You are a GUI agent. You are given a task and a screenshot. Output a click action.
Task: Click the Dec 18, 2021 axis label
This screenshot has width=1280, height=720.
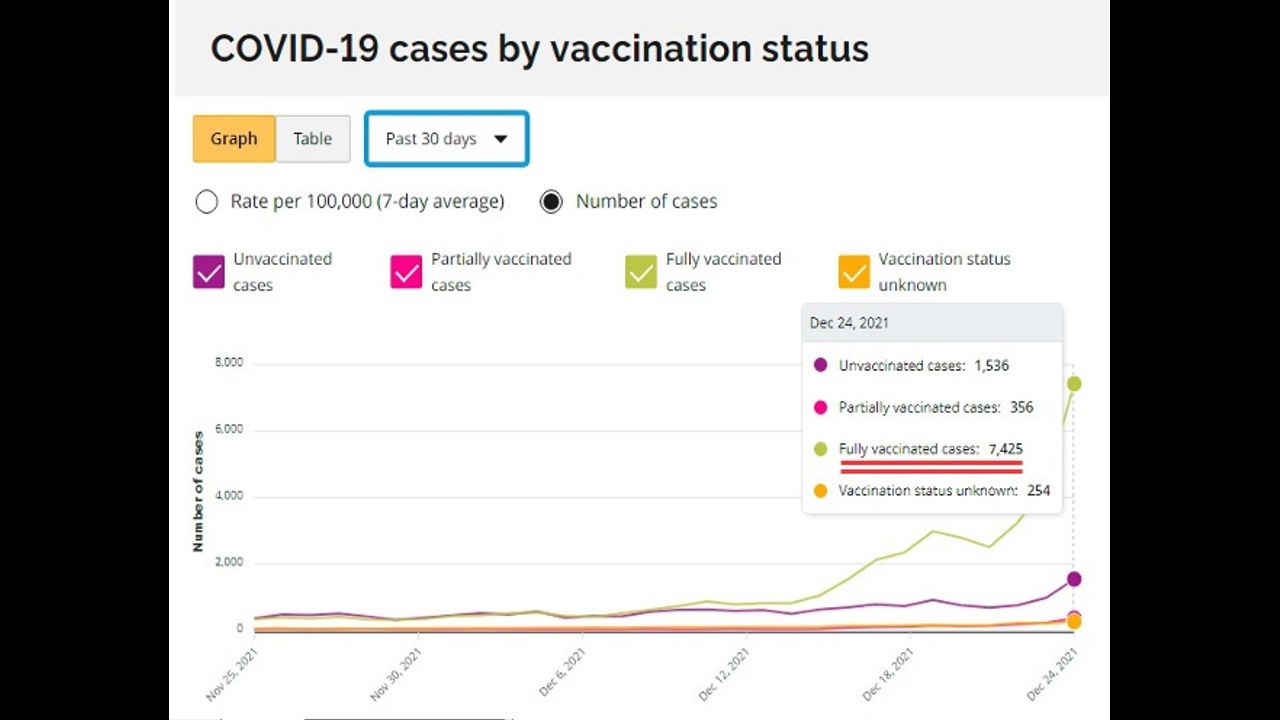click(x=888, y=675)
